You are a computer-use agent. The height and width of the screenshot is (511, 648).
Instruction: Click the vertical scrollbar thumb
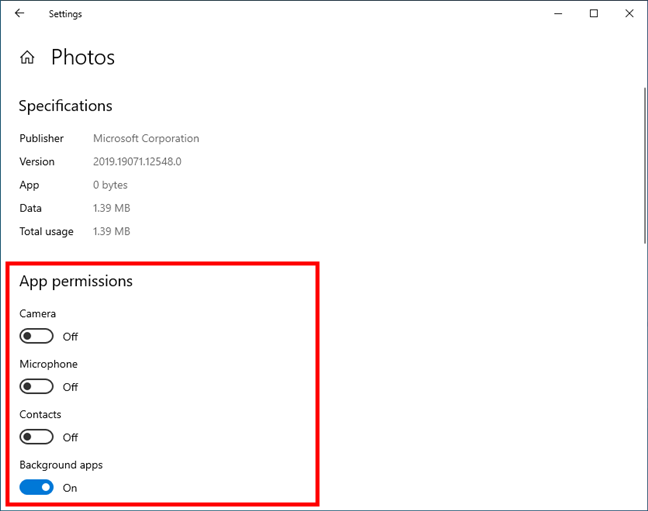645,165
